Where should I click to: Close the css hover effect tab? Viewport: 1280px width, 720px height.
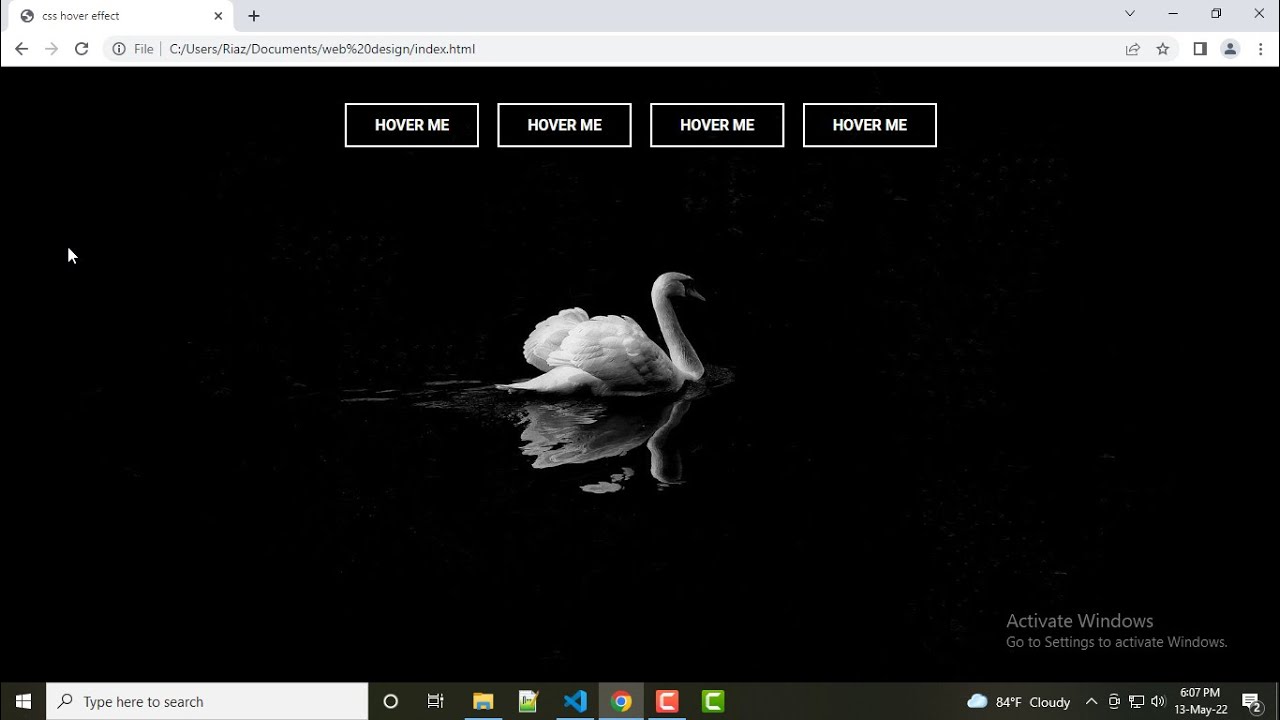pyautogui.click(x=218, y=16)
